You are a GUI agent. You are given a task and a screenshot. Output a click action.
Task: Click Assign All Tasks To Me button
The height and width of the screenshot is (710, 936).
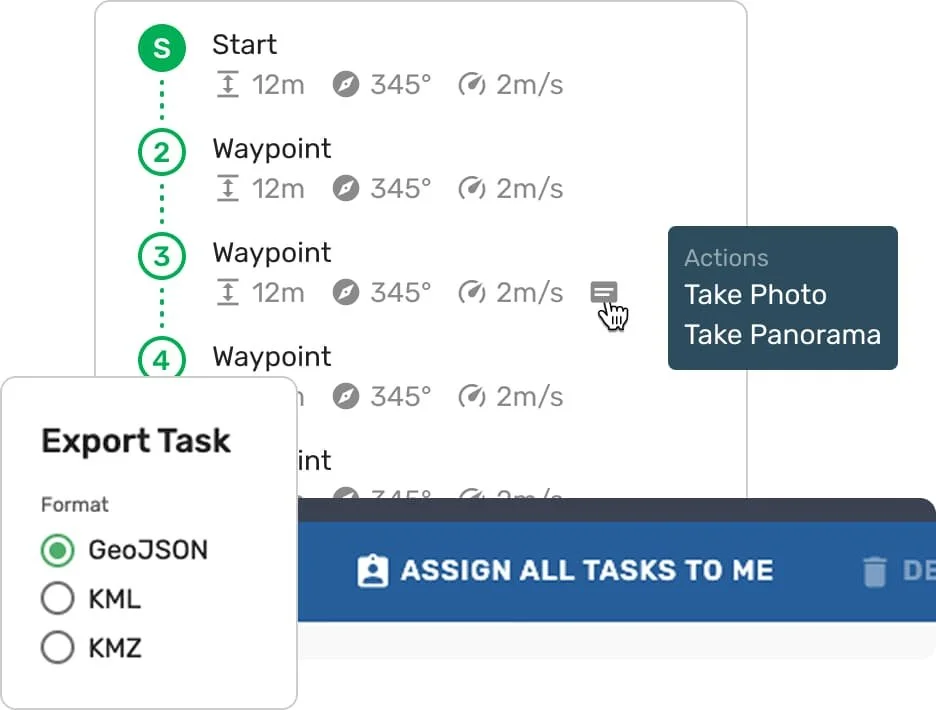point(565,571)
